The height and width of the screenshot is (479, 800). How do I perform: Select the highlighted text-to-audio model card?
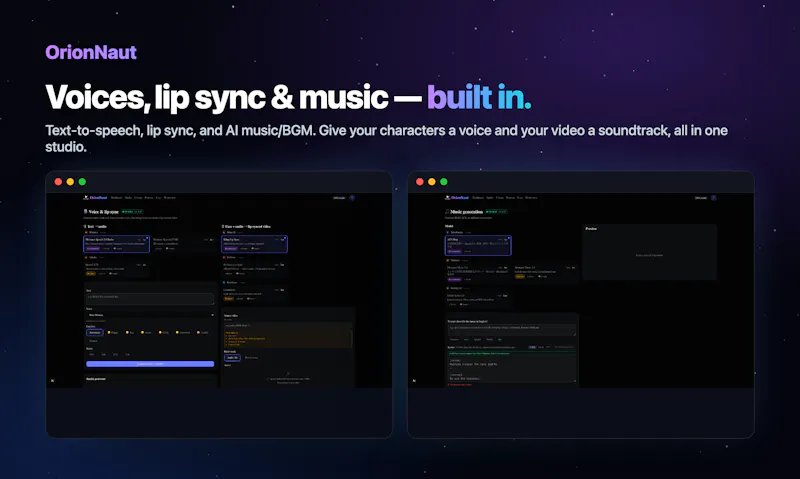point(117,244)
